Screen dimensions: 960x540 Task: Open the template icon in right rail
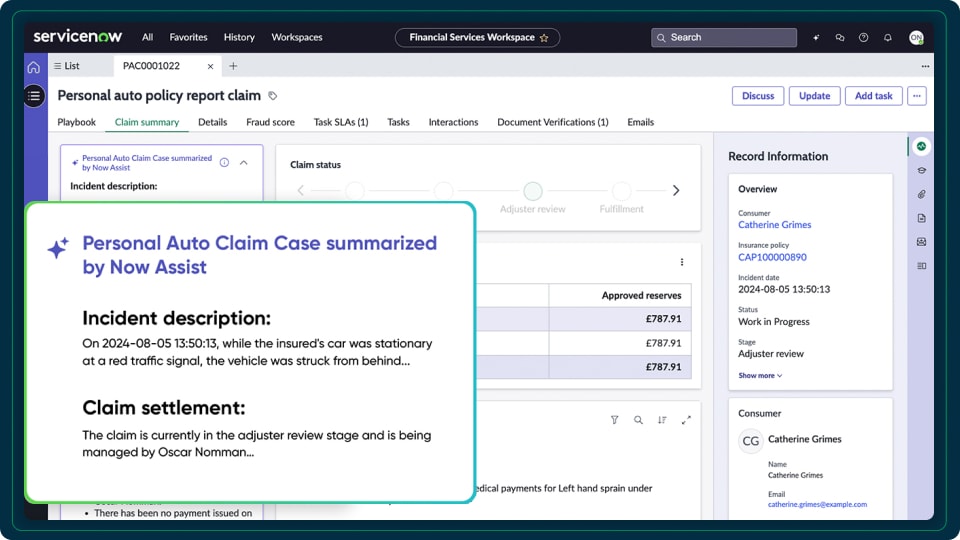921,242
